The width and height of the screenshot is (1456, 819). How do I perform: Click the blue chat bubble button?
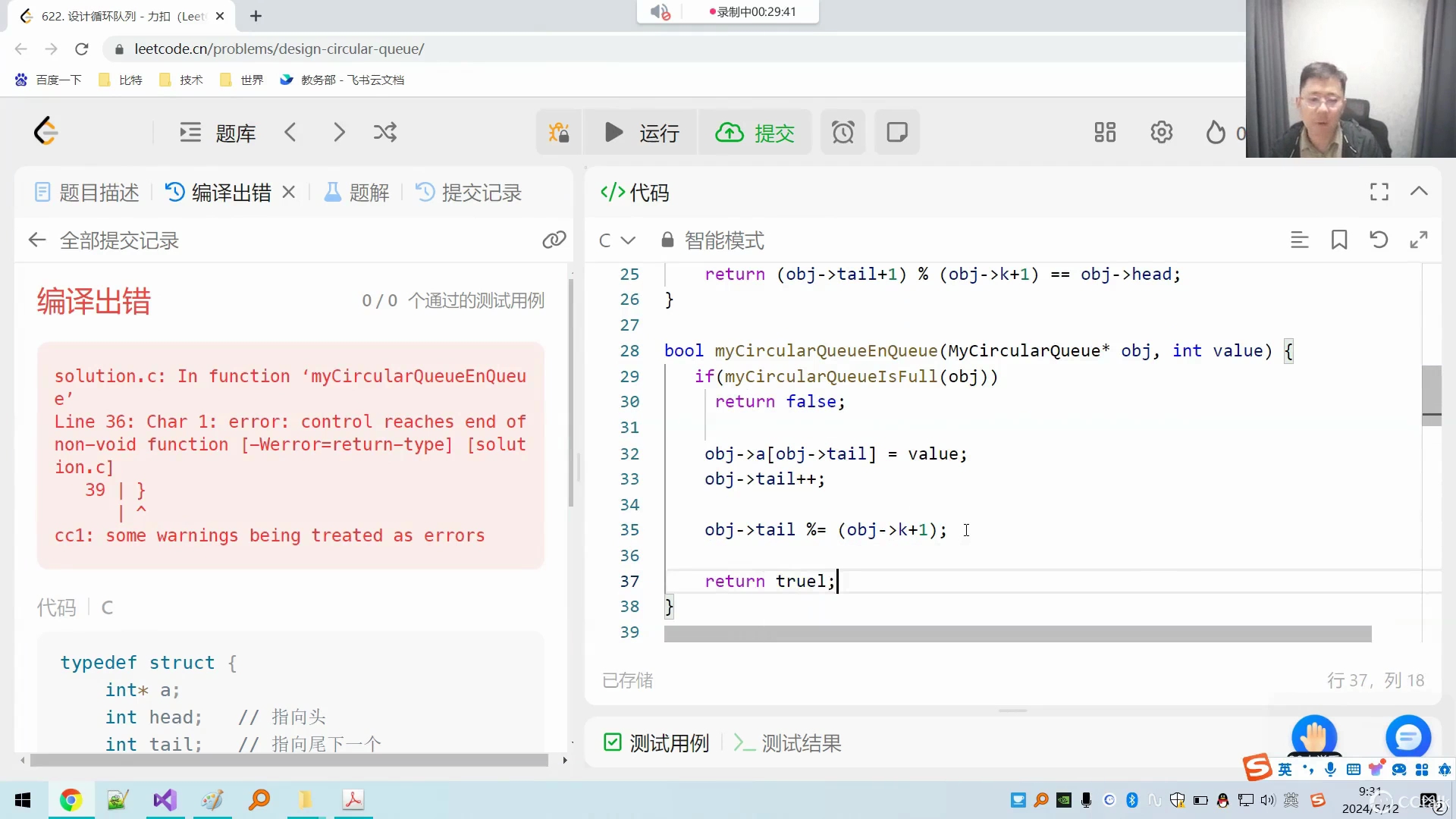coord(1408,736)
